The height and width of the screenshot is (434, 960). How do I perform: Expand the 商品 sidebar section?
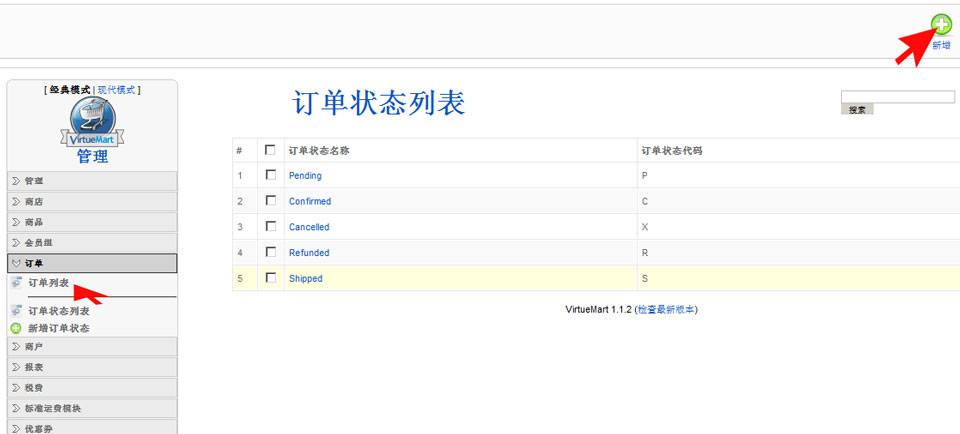(92, 222)
